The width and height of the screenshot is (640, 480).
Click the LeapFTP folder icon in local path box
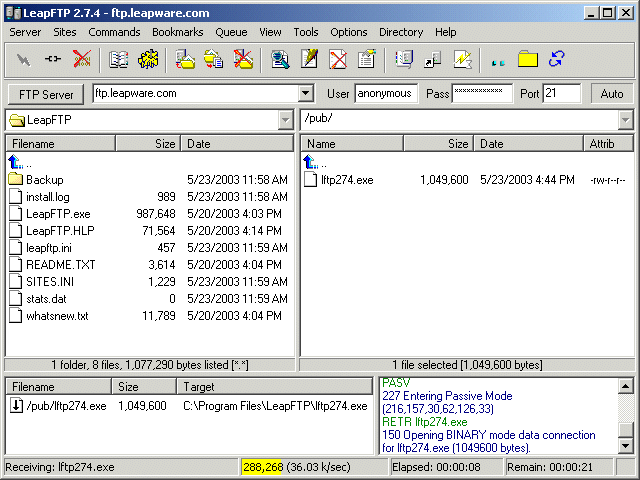coord(17,120)
